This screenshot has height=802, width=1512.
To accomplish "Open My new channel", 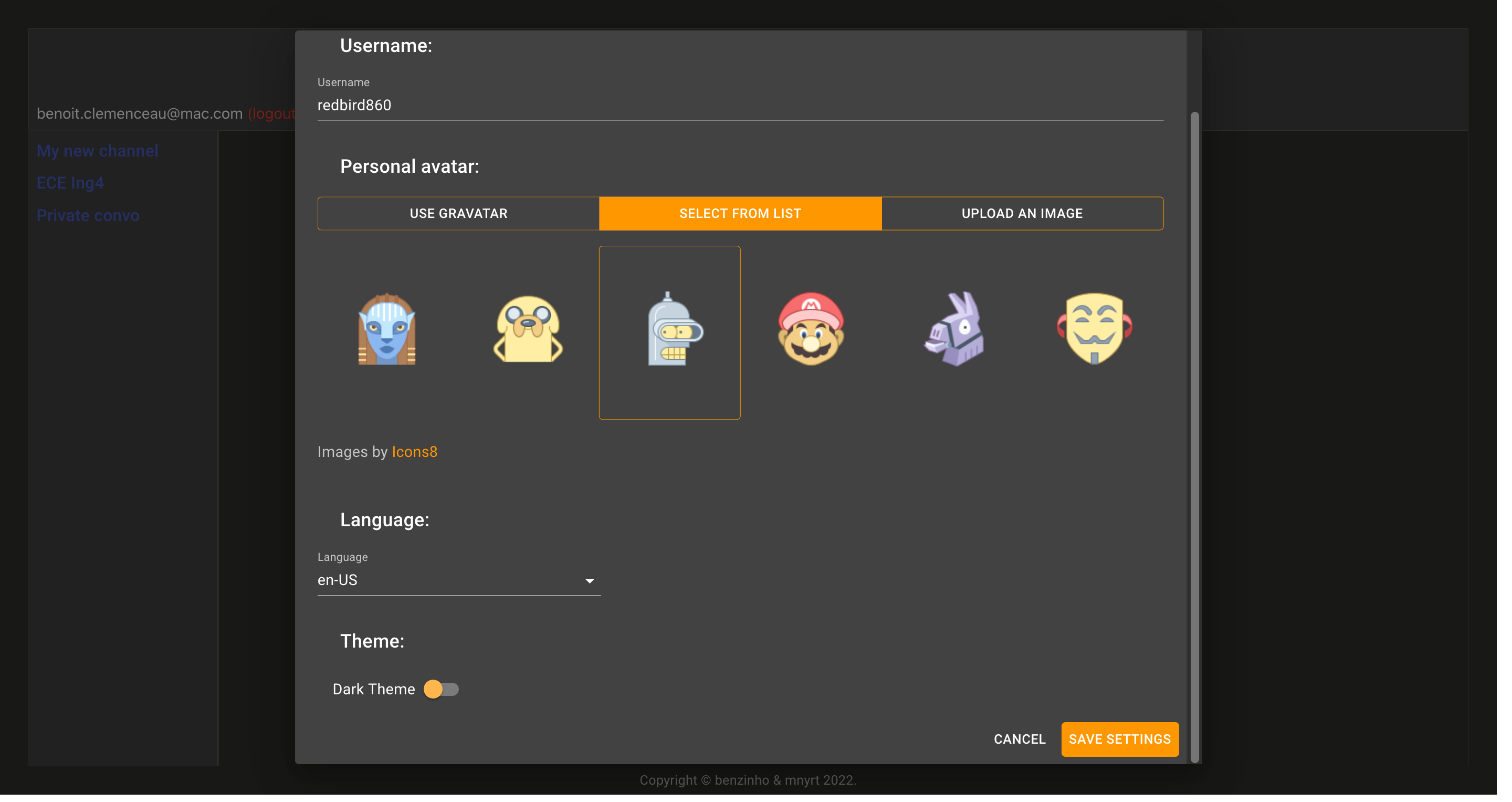I will point(98,151).
